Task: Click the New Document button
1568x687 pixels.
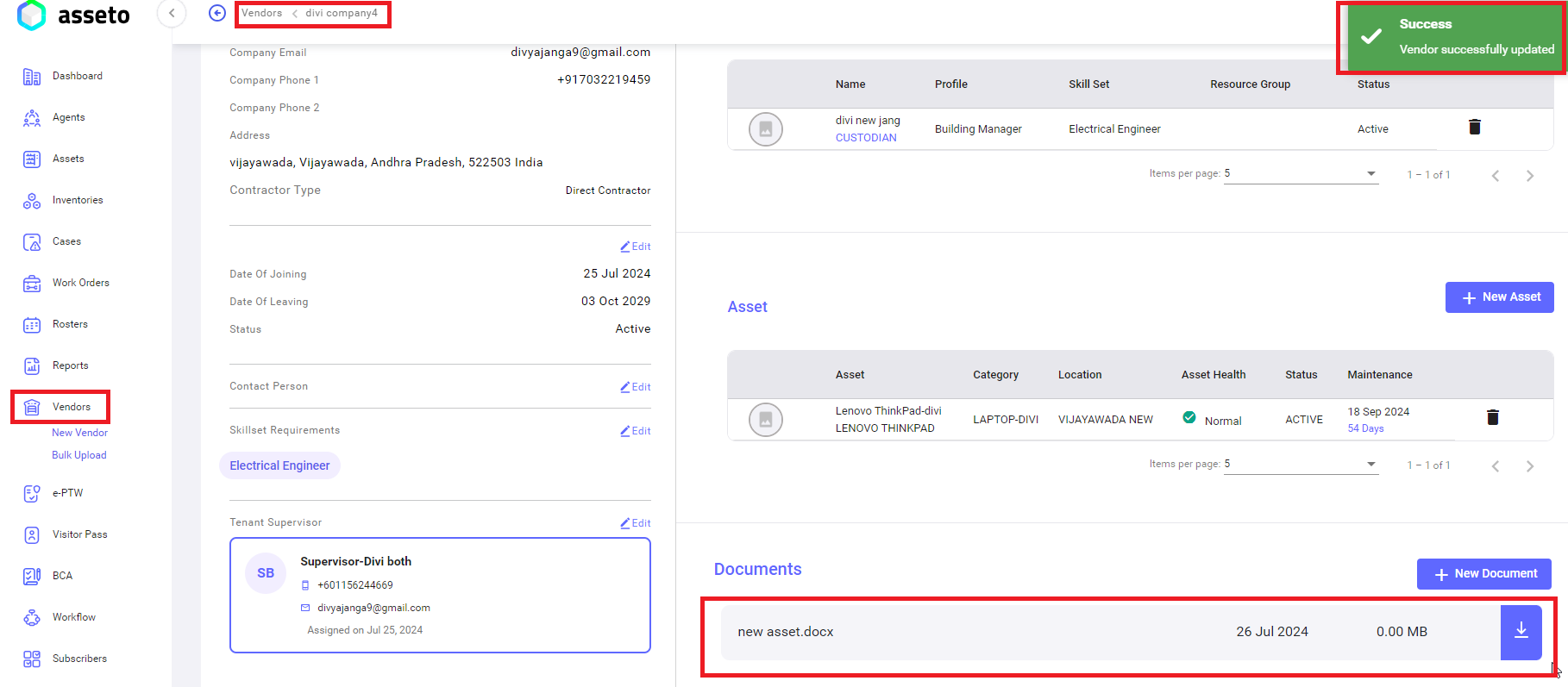Action: pyautogui.click(x=1483, y=574)
